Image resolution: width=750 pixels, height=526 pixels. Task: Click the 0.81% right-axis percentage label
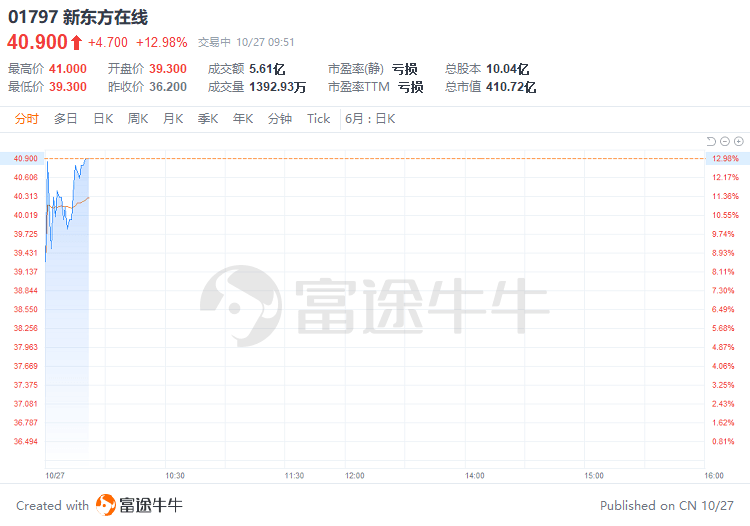point(723,441)
